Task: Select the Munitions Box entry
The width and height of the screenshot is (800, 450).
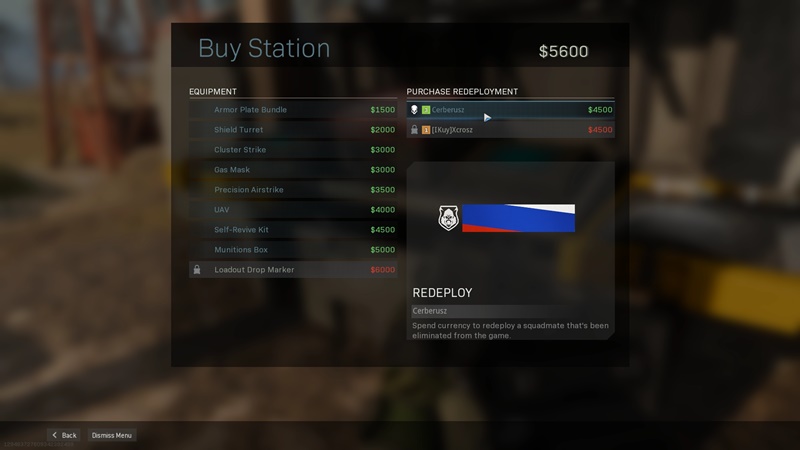Action: point(293,249)
